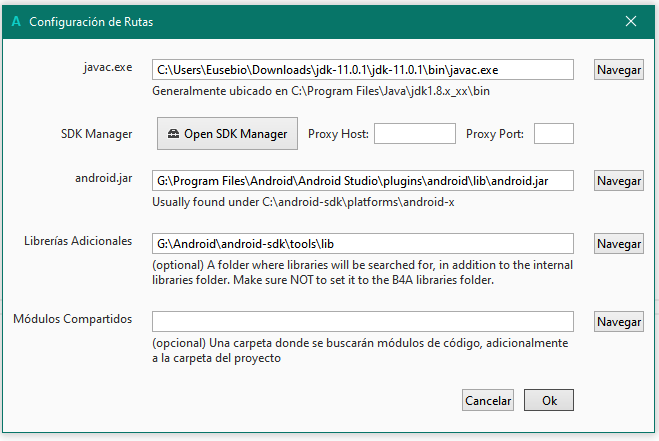Viewport: 659px width, 441px height.
Task: Click hint text about B4A libraries folder
Action: click(x=362, y=272)
